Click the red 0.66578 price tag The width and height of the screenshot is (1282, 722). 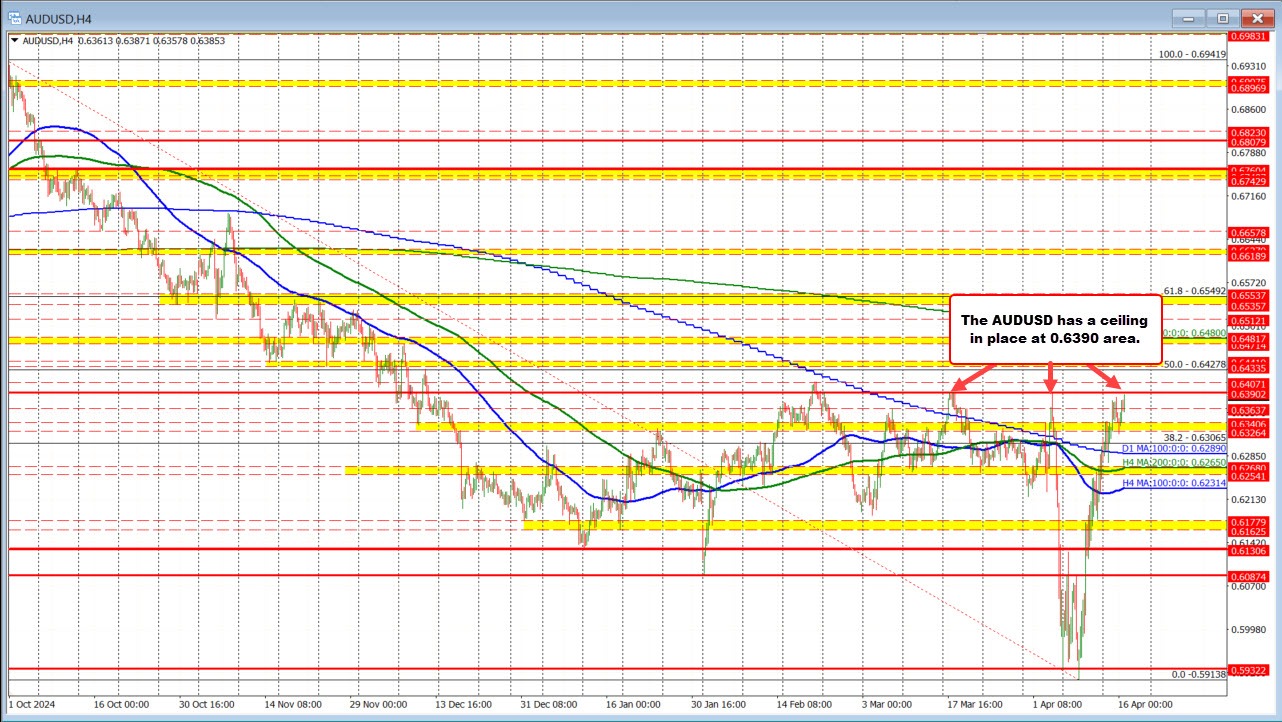(1250, 231)
